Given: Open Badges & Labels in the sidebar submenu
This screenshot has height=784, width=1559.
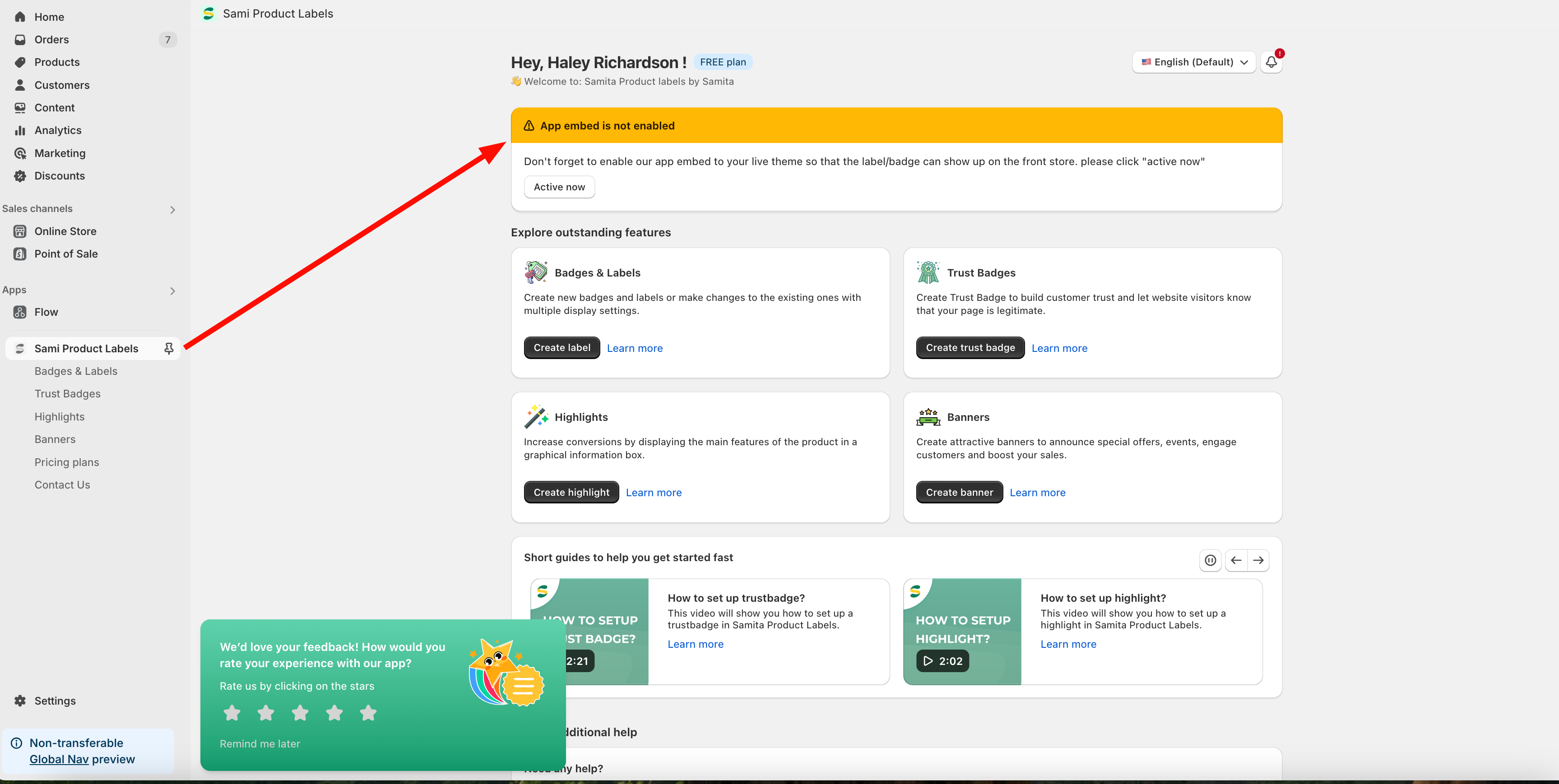Looking at the screenshot, I should (76, 371).
